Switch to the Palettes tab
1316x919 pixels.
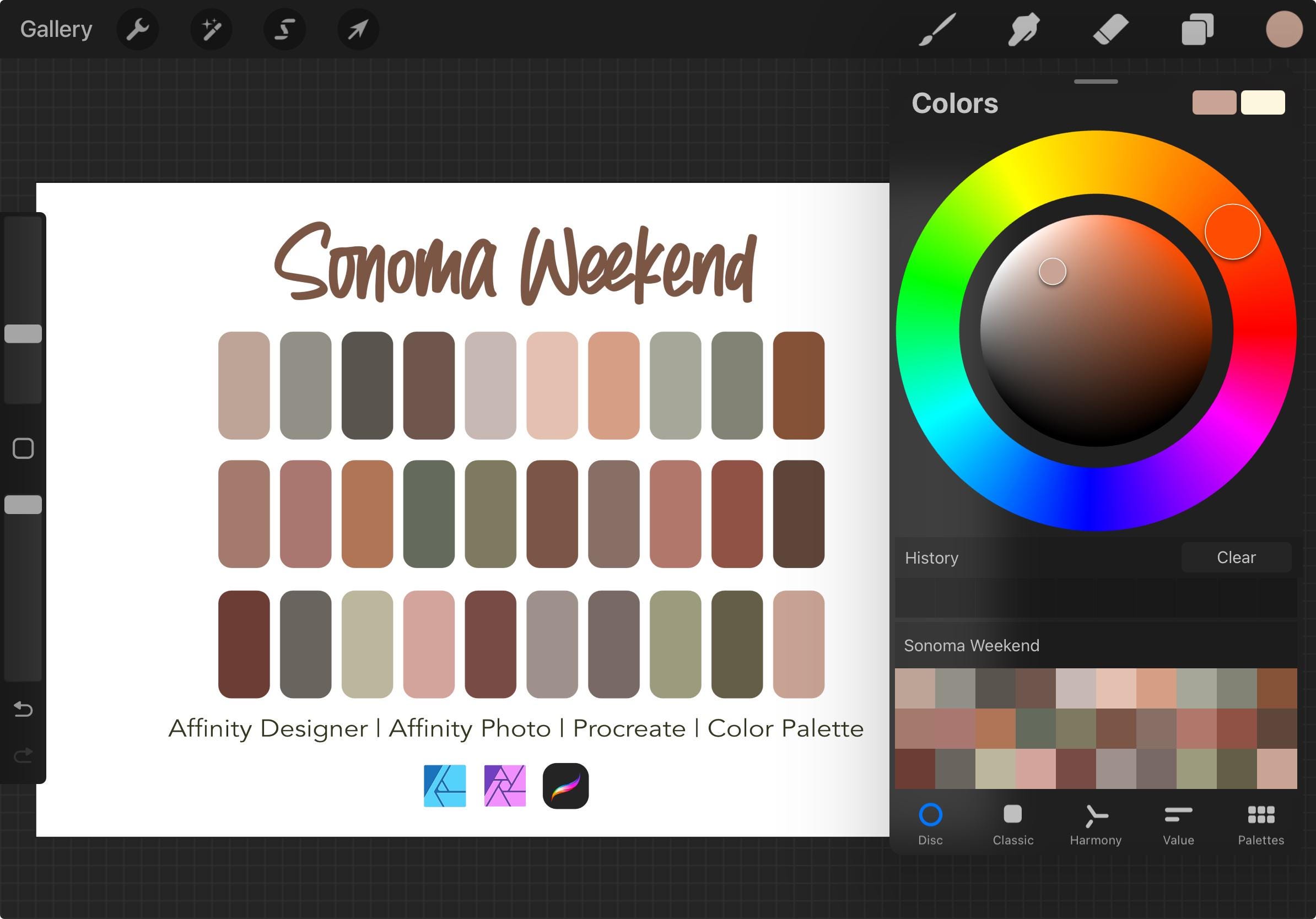click(1261, 825)
